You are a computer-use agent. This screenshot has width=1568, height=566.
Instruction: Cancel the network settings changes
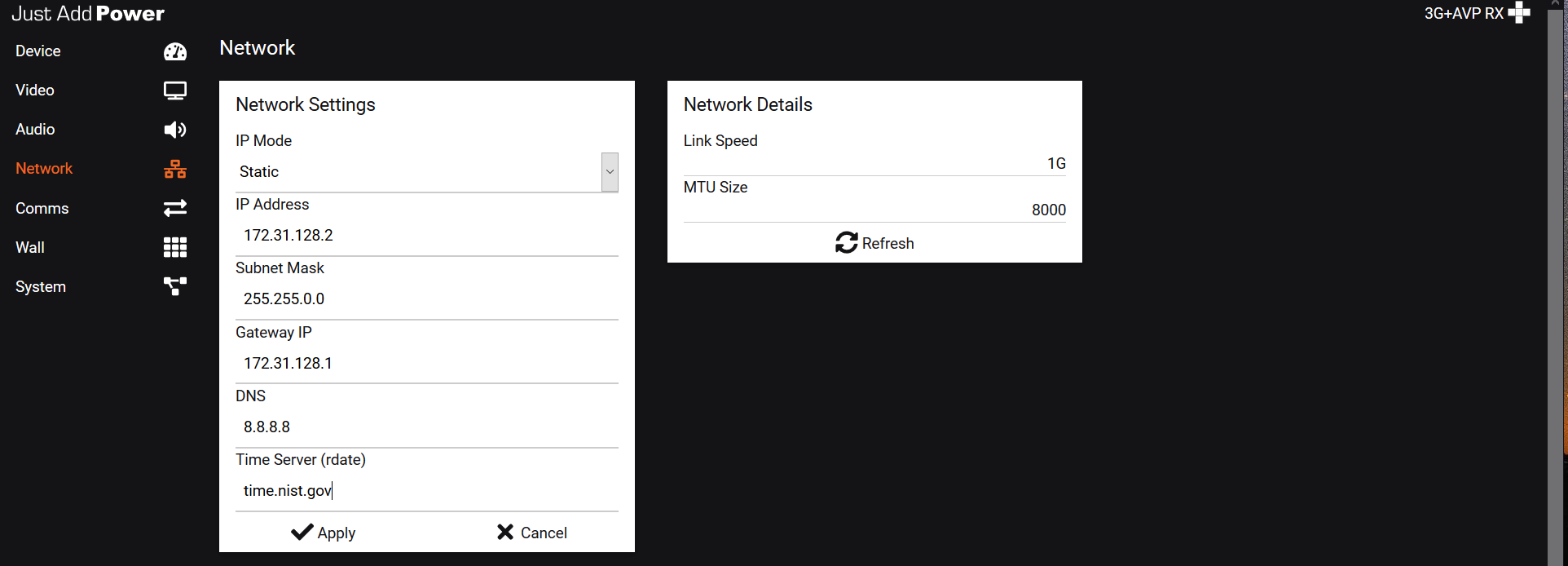click(x=532, y=533)
